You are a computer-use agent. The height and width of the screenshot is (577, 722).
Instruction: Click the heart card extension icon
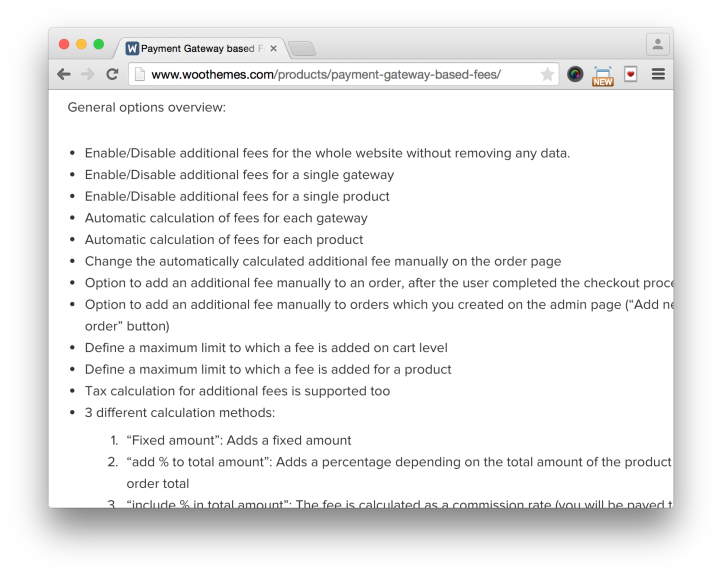[x=631, y=74]
